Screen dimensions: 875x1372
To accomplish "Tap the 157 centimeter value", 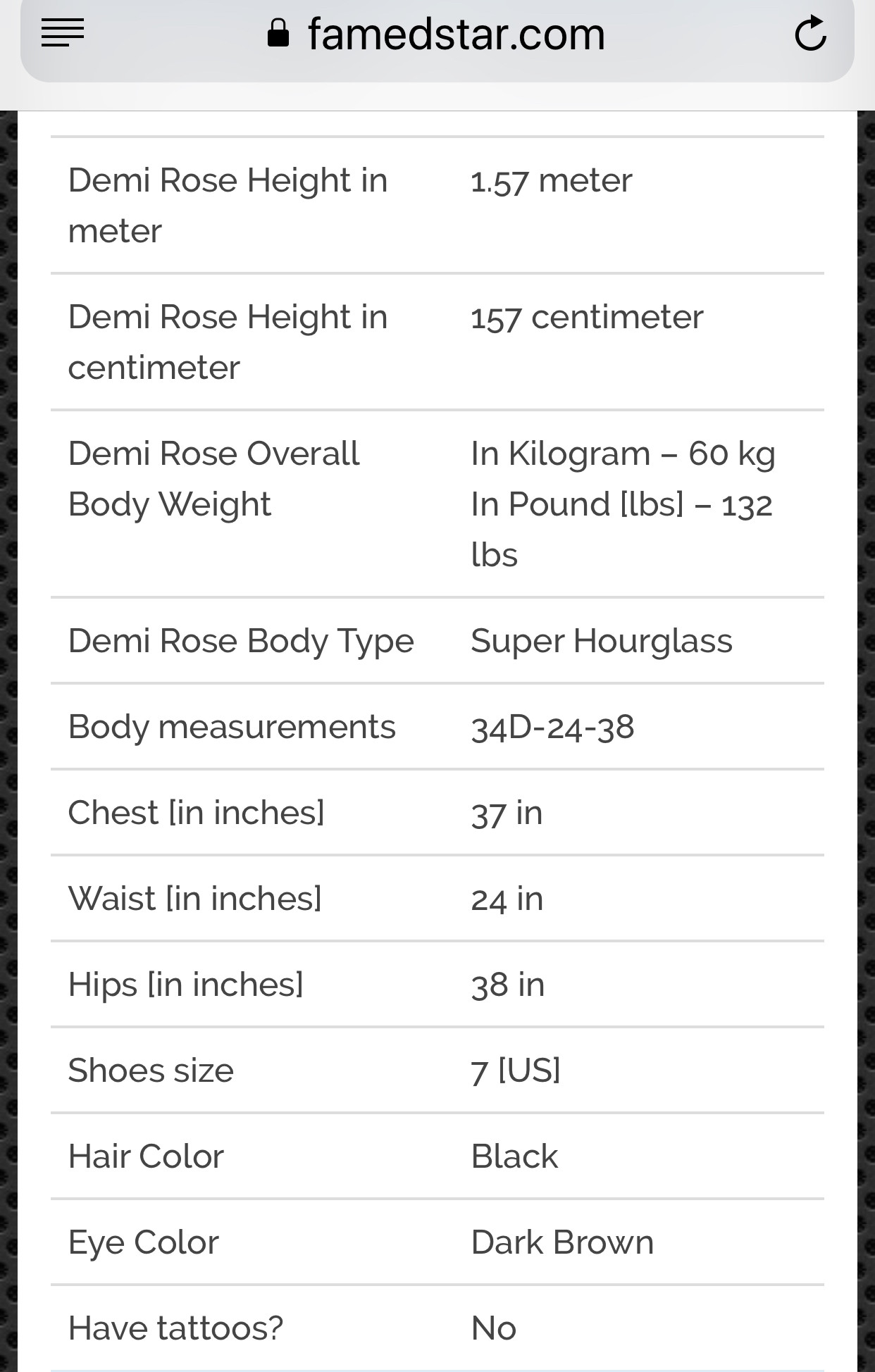I will pyautogui.click(x=586, y=318).
